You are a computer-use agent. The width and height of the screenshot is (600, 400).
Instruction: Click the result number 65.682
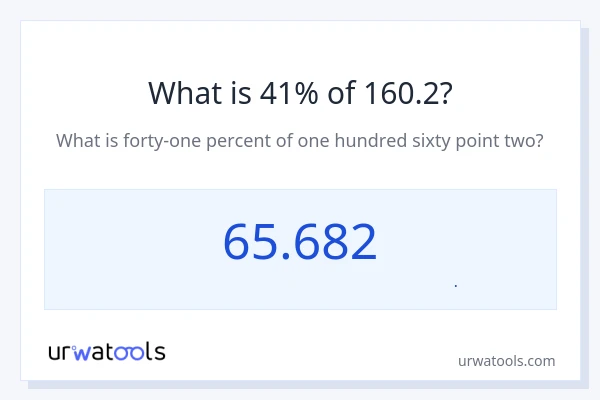click(300, 243)
